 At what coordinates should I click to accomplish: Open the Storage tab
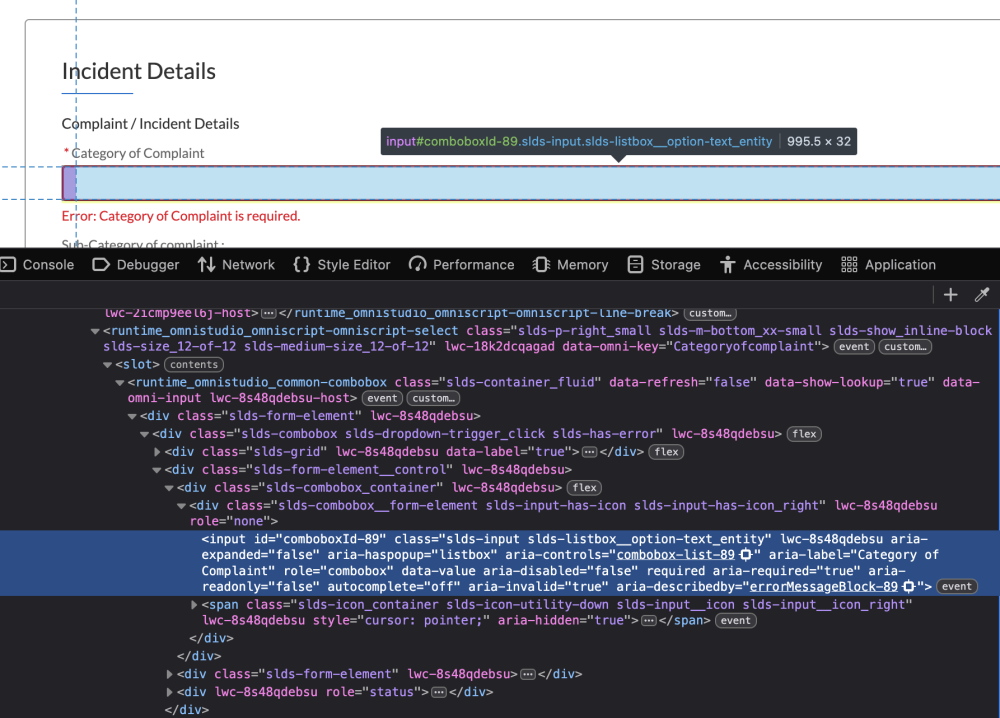coord(664,265)
